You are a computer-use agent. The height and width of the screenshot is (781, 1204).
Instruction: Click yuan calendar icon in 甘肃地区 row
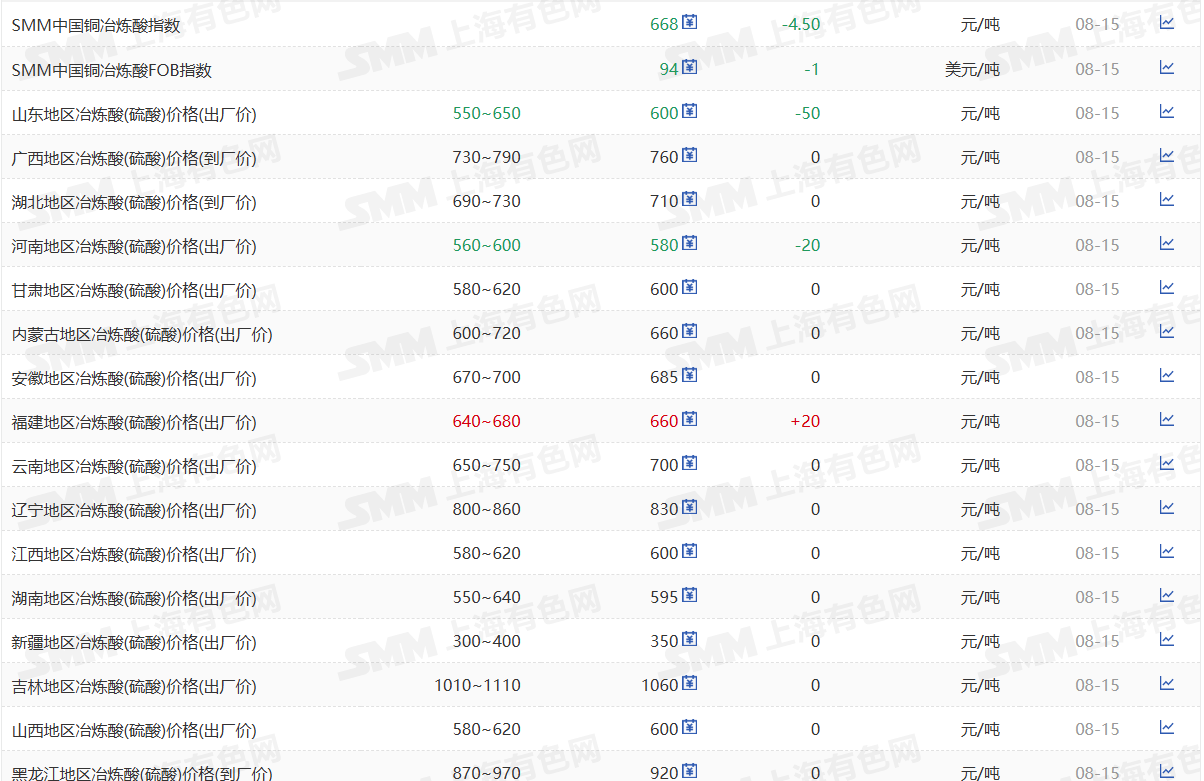[689, 287]
